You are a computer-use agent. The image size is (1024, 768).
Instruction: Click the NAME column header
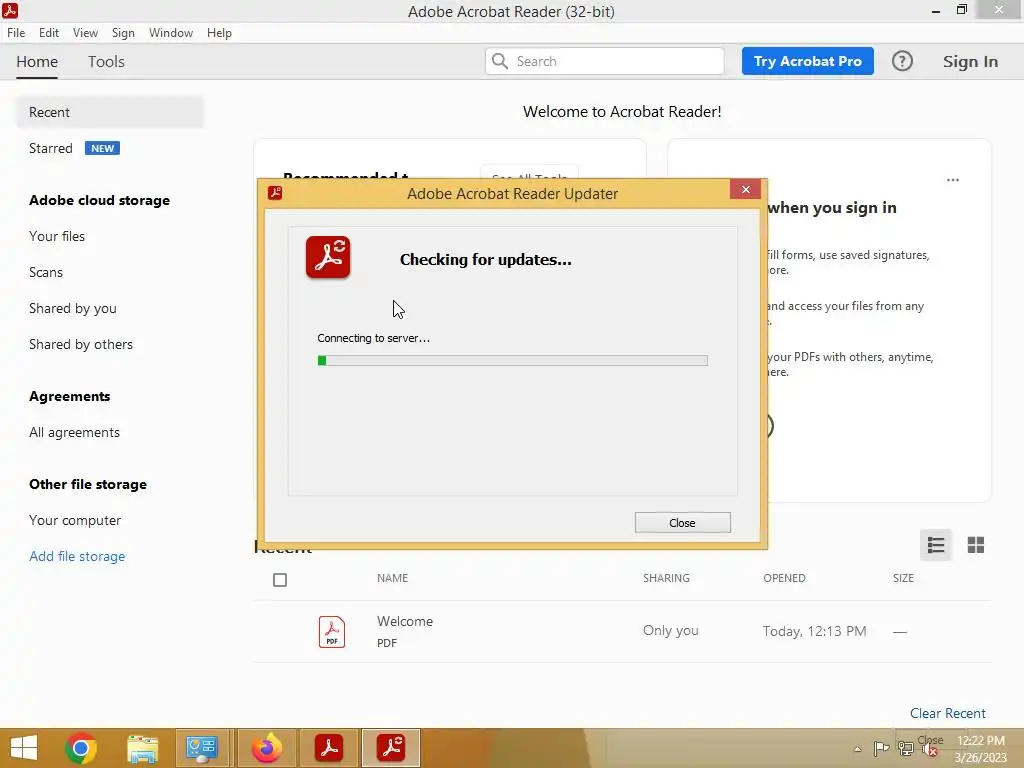point(392,578)
